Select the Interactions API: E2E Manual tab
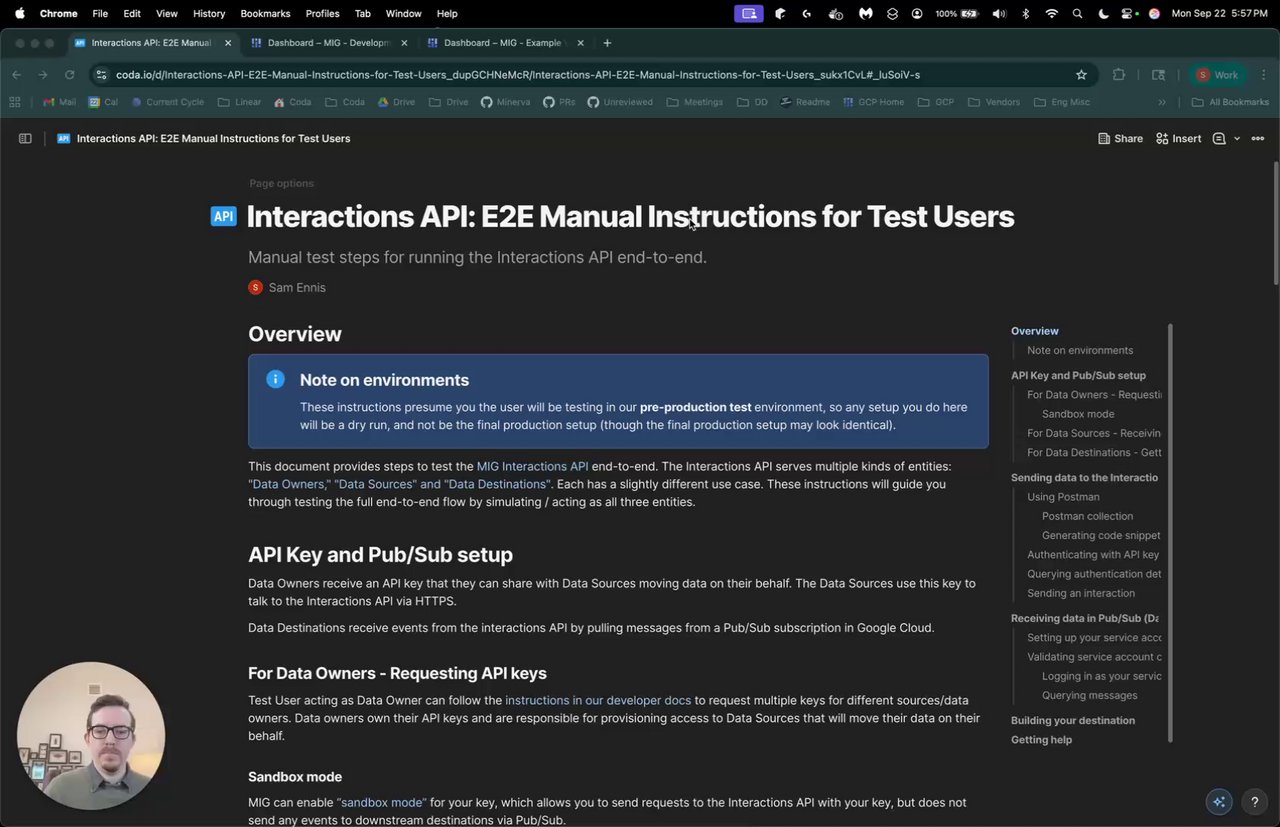Screen dimensions: 1280x827 coord(153,43)
